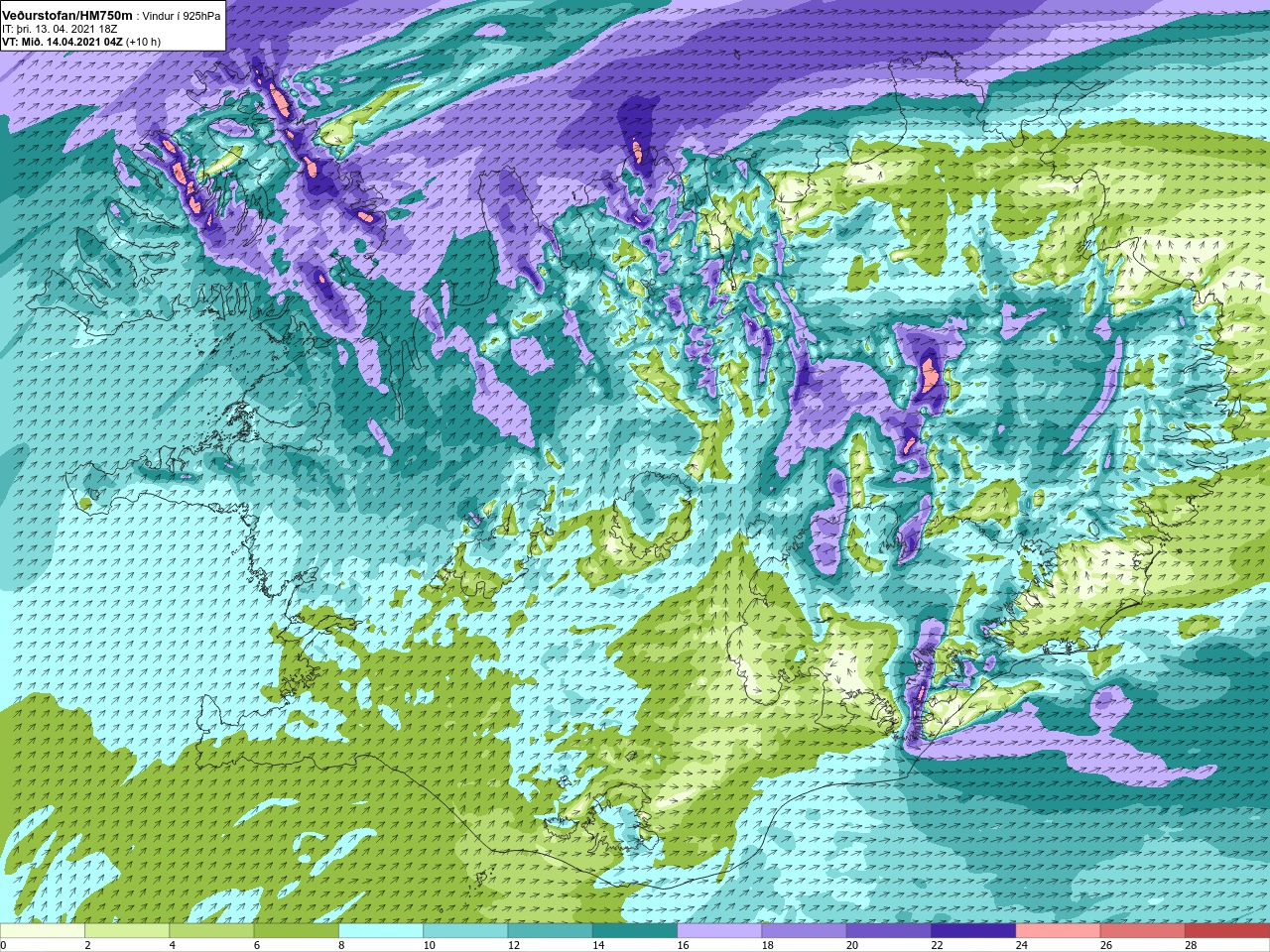Screen dimensions: 1270x952
Task: Select the 10–12 turquoise legend swatch
Action: (465, 931)
